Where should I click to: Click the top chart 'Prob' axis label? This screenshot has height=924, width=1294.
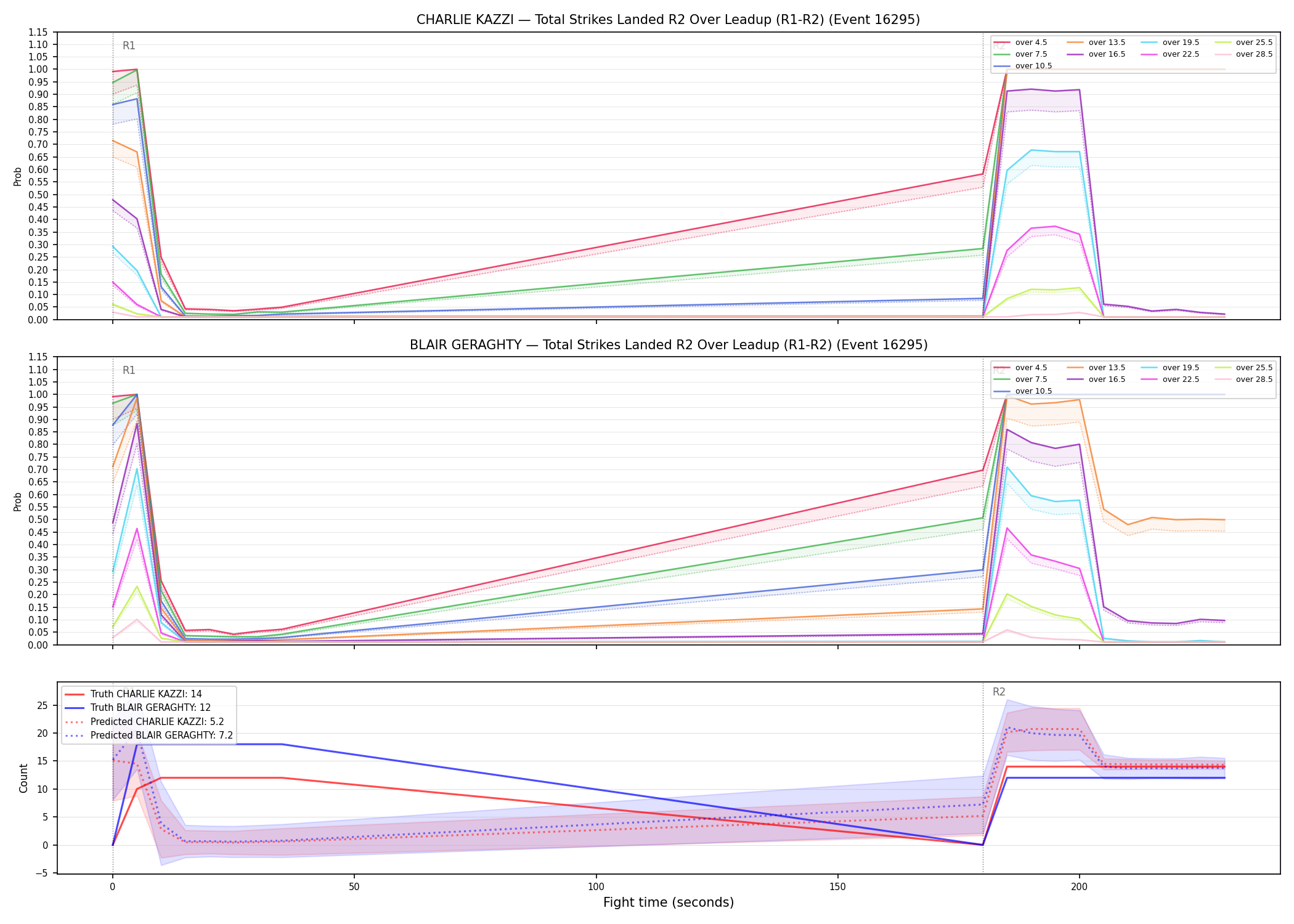pyautogui.click(x=18, y=176)
